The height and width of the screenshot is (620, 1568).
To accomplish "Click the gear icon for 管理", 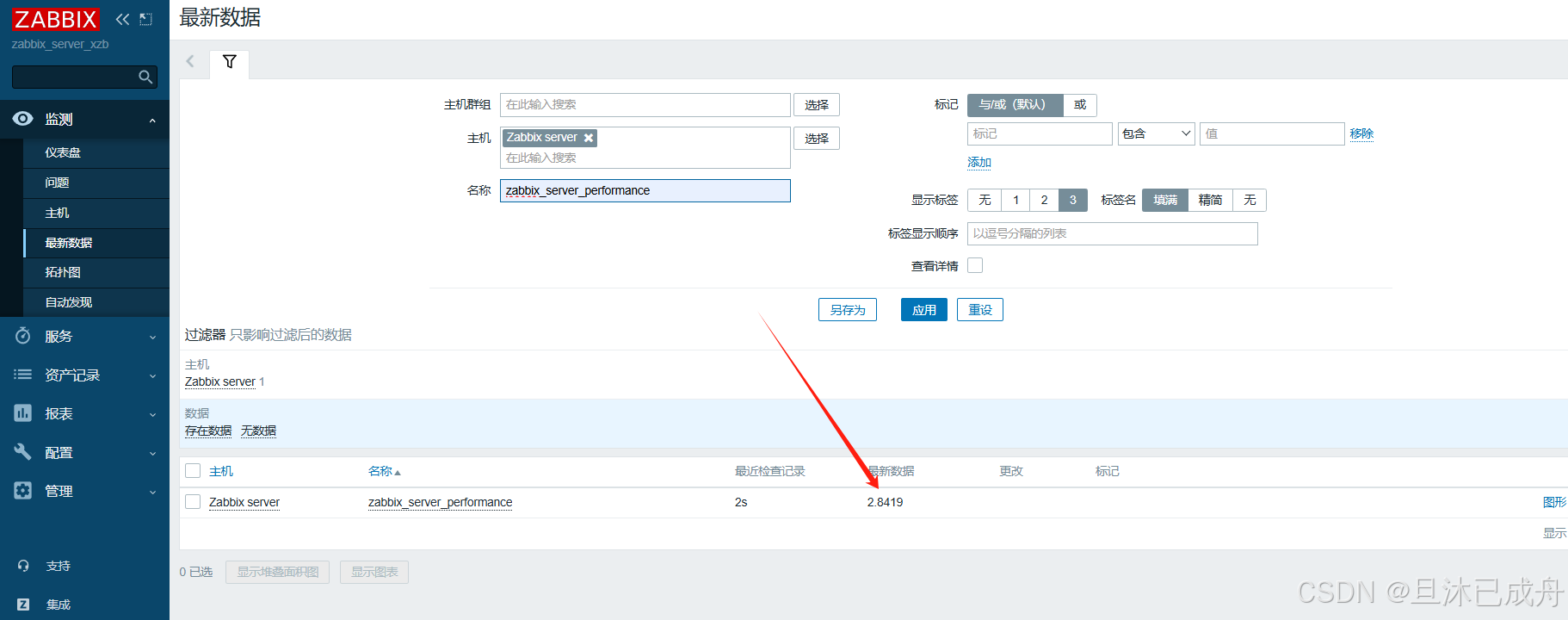I will click(x=23, y=491).
